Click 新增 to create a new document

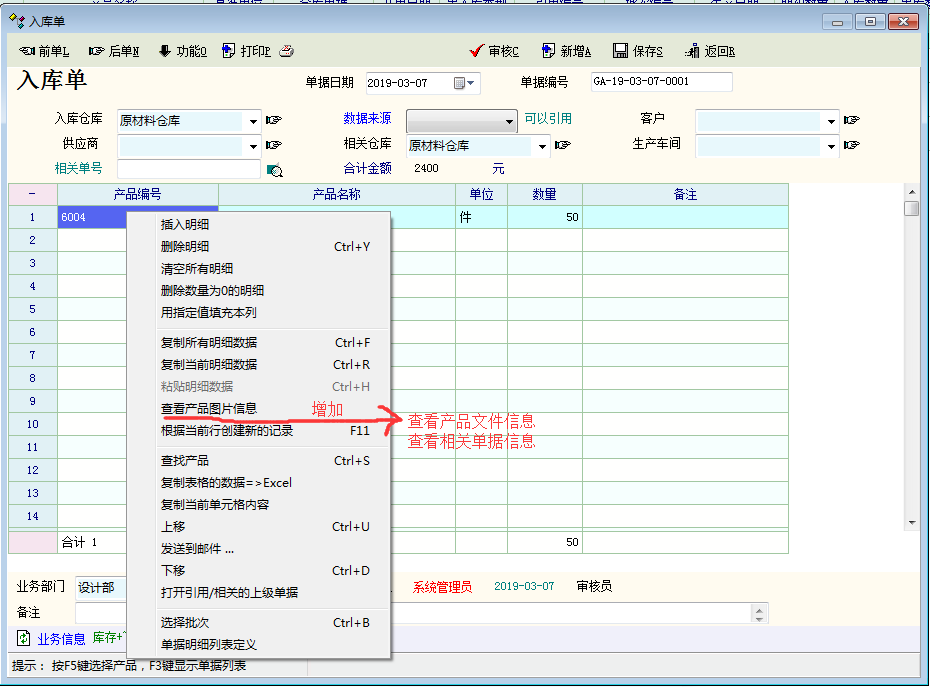(567, 52)
